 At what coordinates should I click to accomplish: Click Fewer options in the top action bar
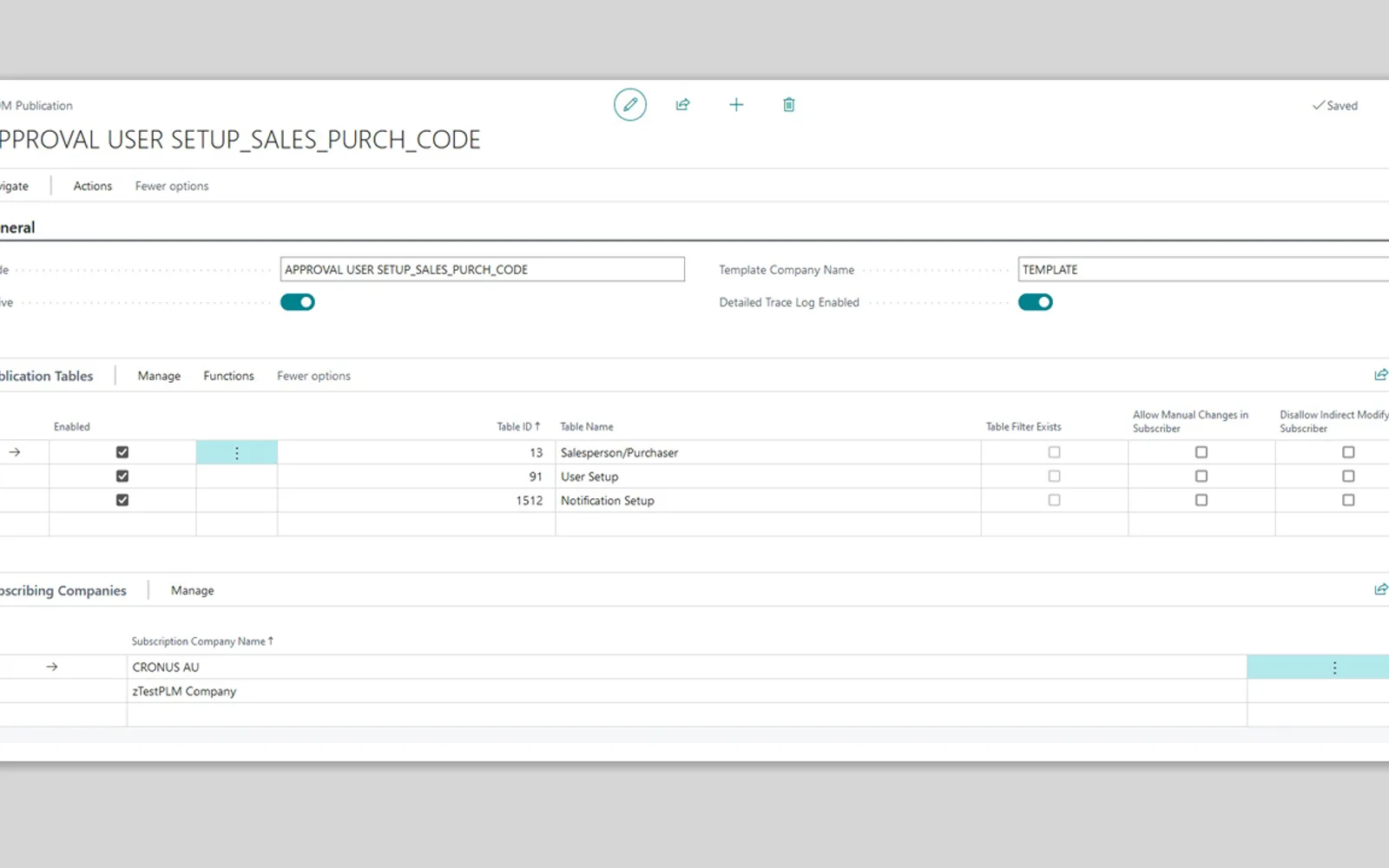click(x=172, y=186)
